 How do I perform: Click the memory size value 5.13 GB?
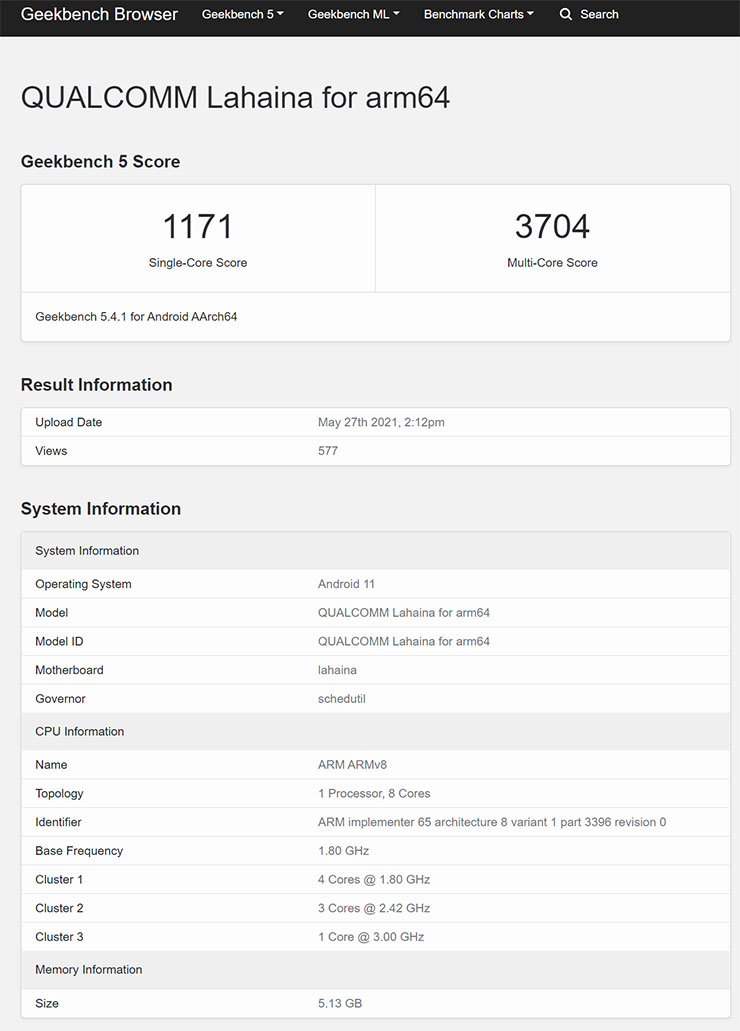[338, 1003]
